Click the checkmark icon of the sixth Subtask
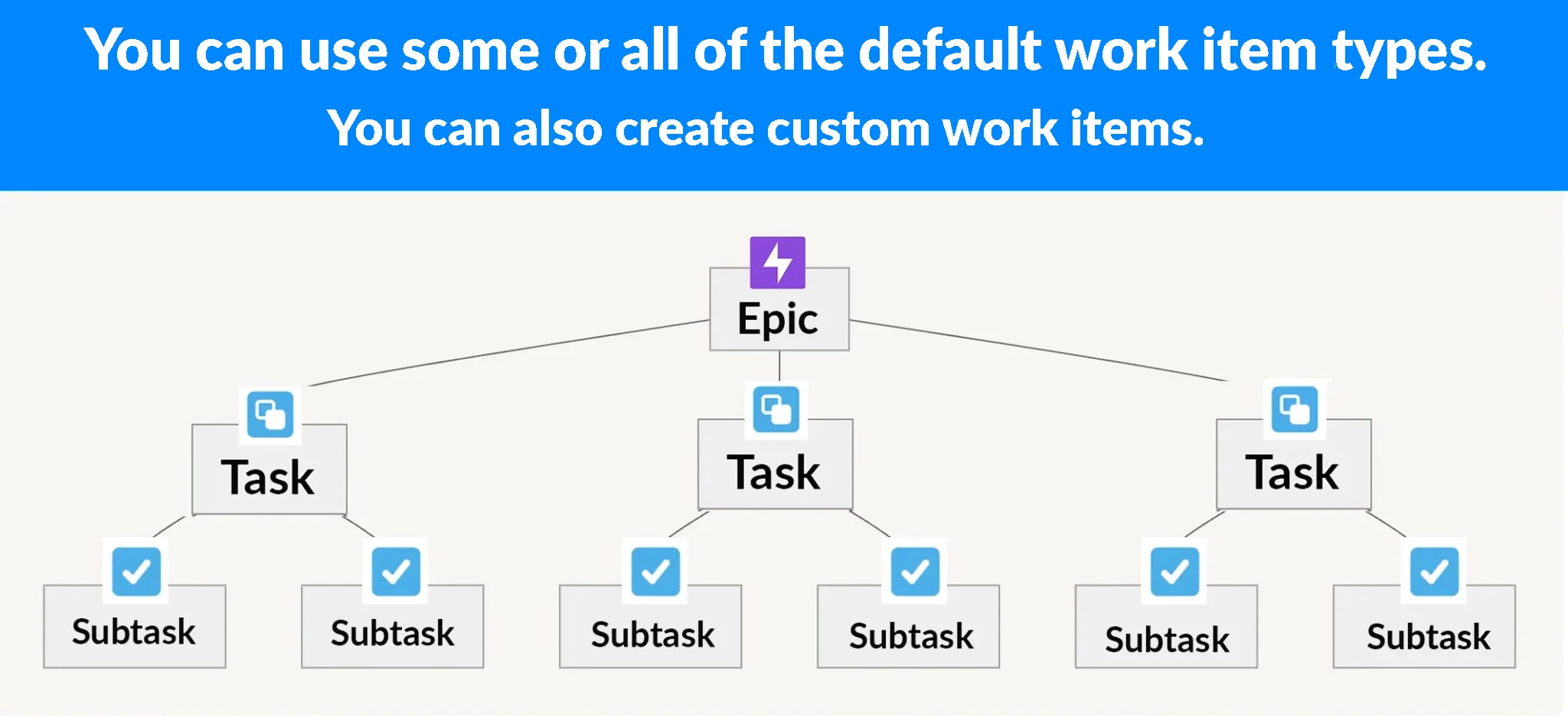This screenshot has width=1568, height=717. point(1434,572)
